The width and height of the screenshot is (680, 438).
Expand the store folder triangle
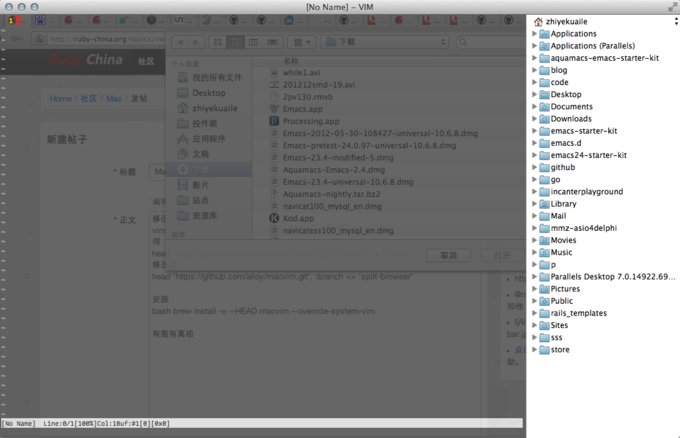tap(534, 349)
